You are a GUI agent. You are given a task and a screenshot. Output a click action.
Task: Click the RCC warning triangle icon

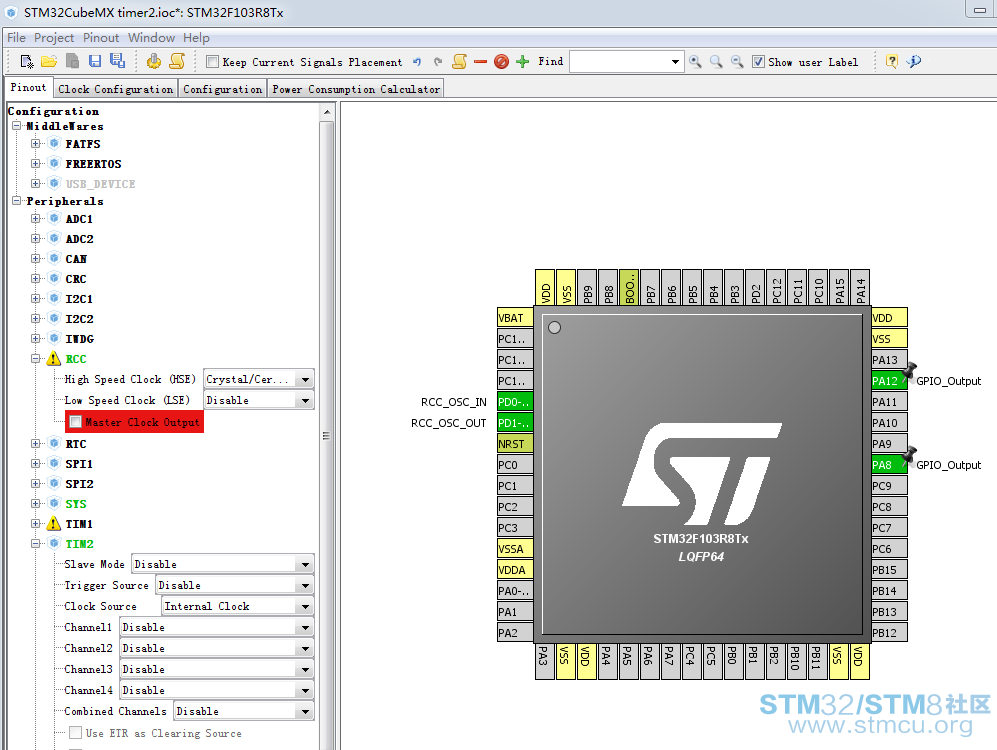click(54, 359)
